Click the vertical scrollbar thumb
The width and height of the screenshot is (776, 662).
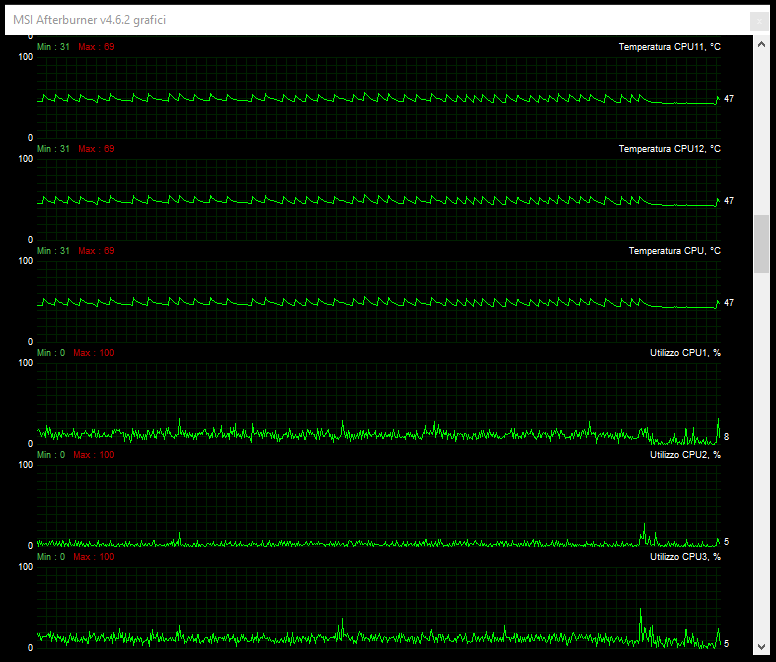[762, 243]
